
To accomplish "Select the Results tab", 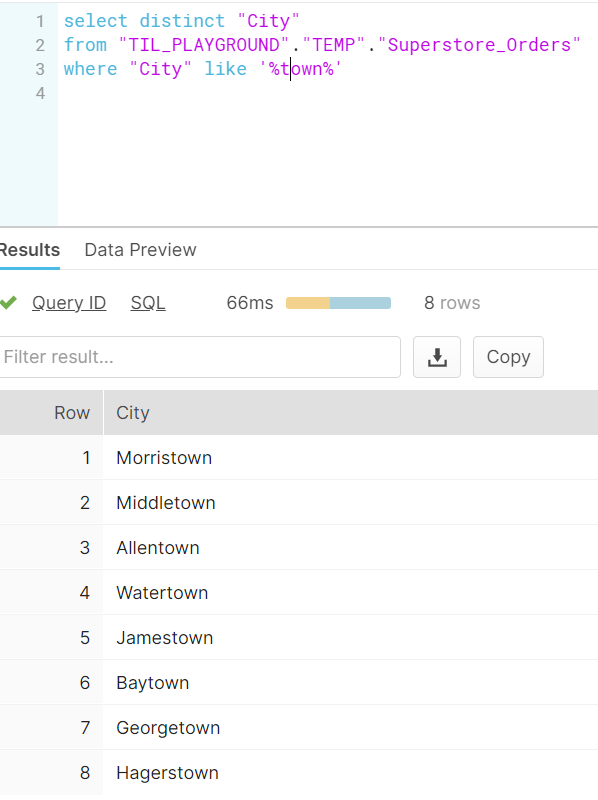I will 30,250.
